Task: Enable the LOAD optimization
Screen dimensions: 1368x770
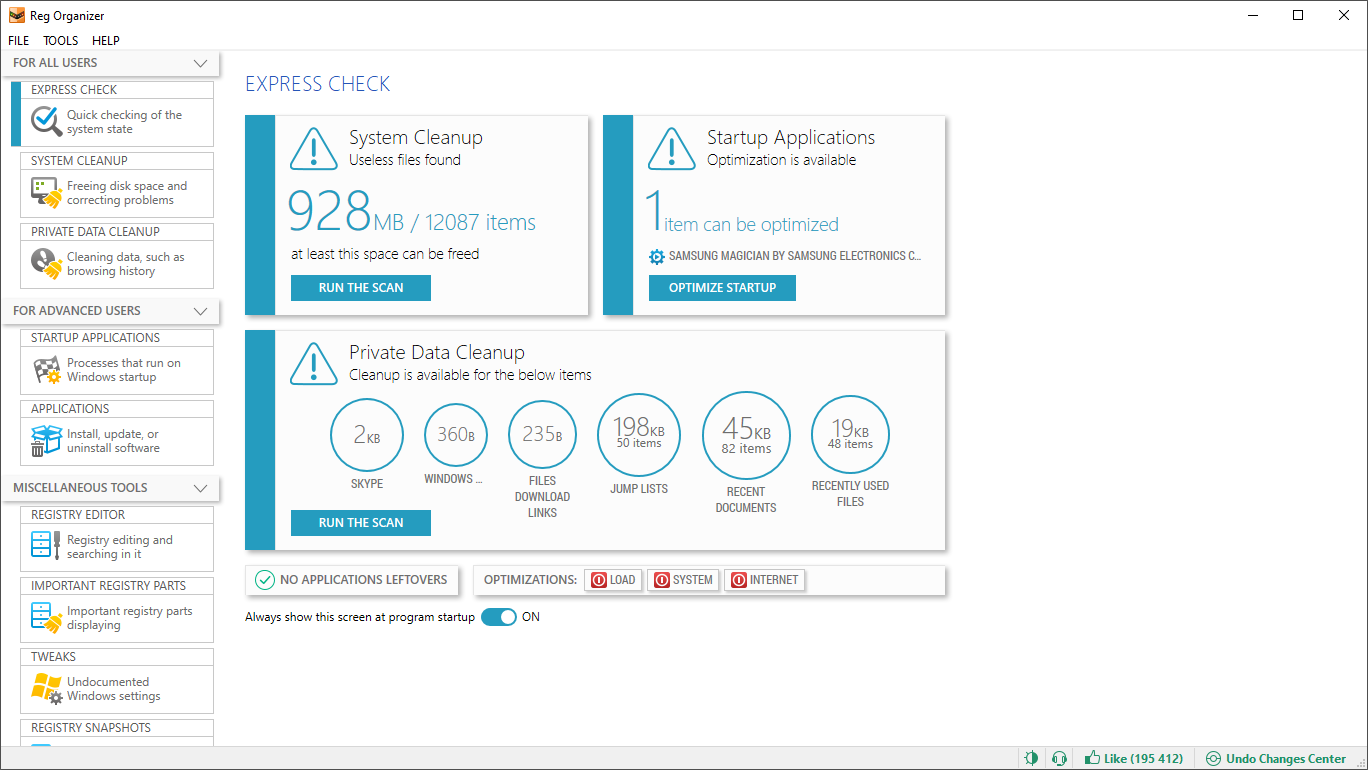Action: pos(613,580)
